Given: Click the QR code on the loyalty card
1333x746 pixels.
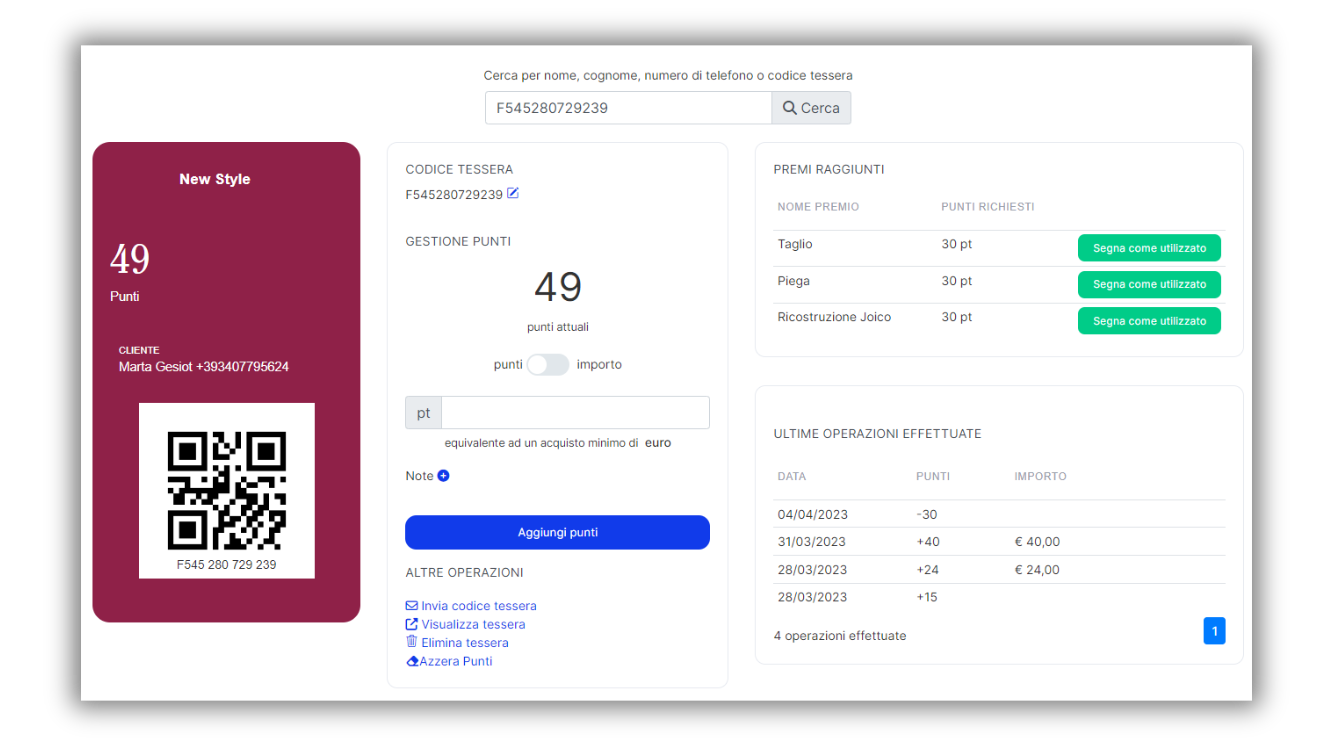Looking at the screenshot, I should [227, 490].
